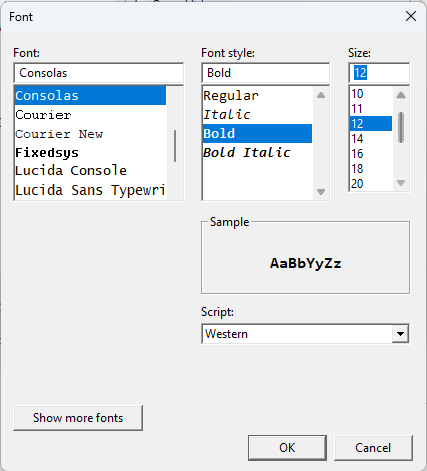Click the size list down arrow
The width and height of the screenshot is (427, 471).
(x=401, y=183)
